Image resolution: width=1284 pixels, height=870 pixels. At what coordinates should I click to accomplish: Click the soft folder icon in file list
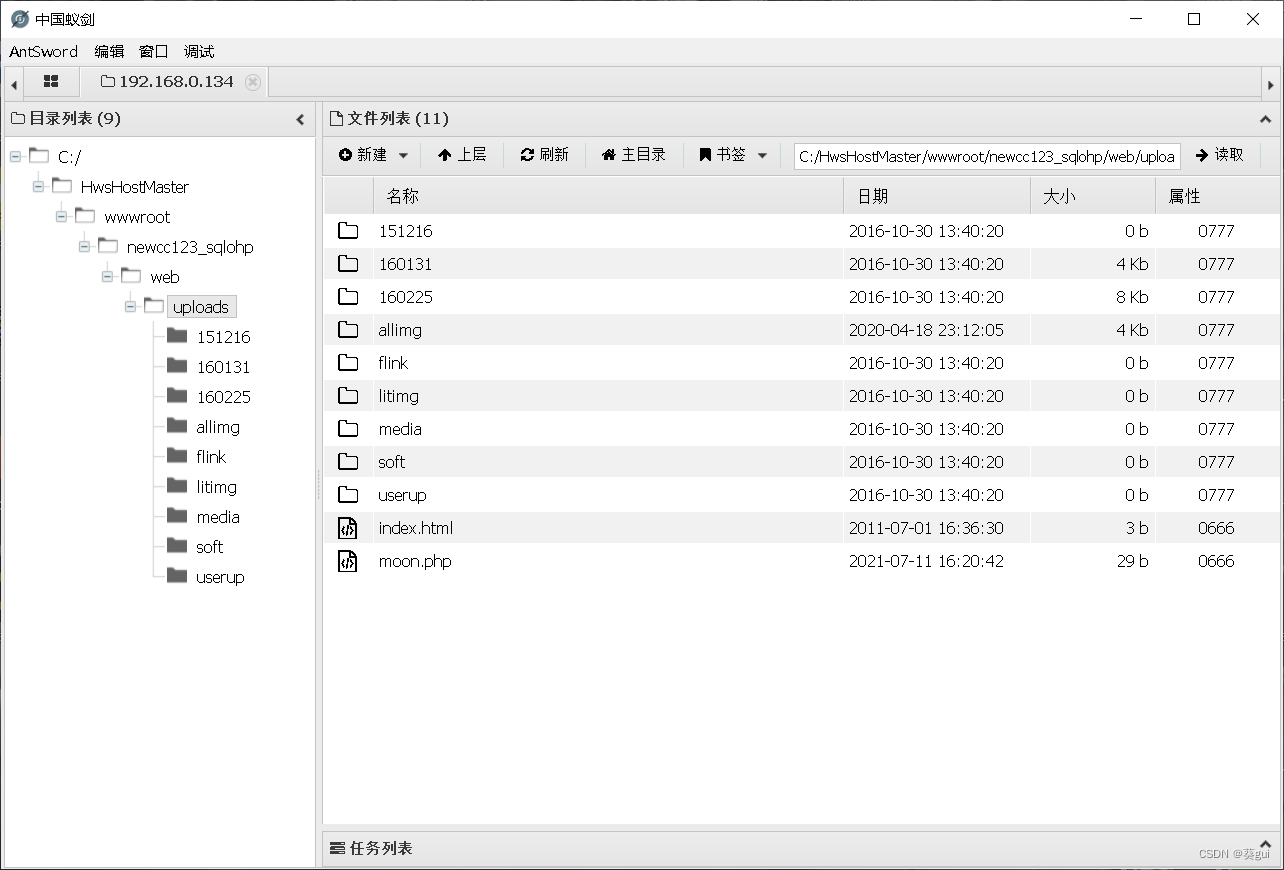(348, 462)
